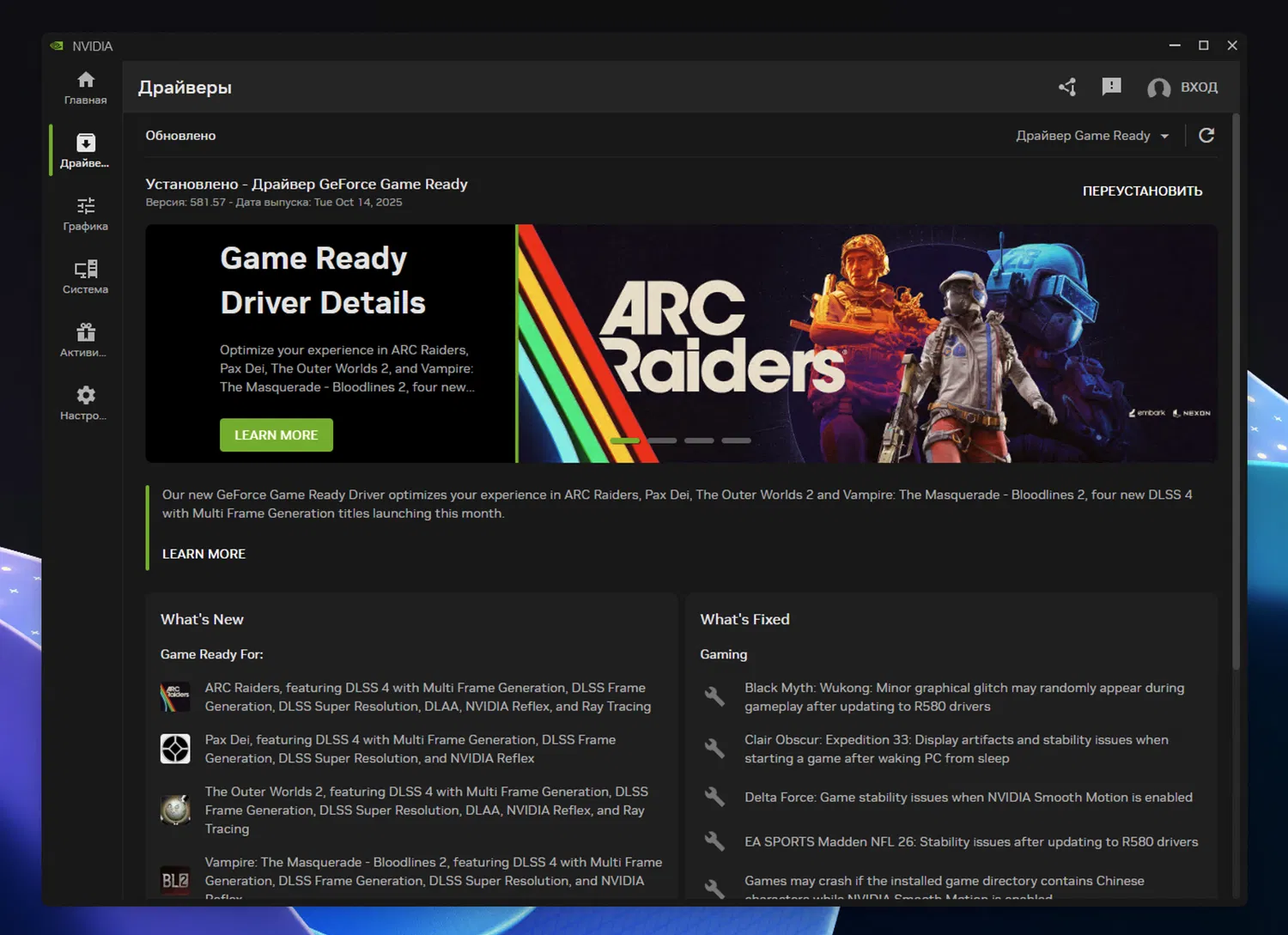Click wrench icon beside Black Myth: Wukong fix
1288x935 pixels.
coord(714,696)
